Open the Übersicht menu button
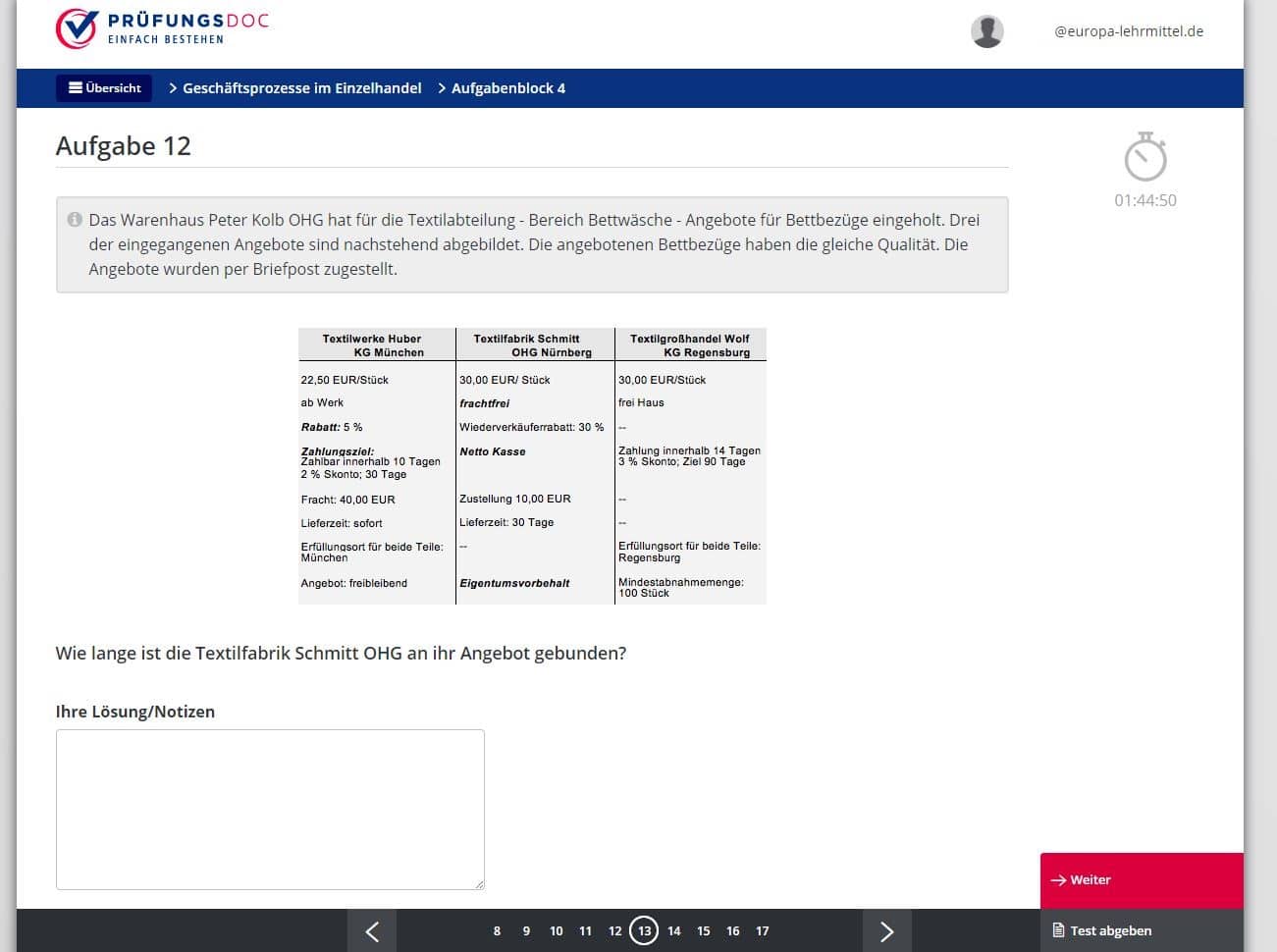This screenshot has width=1277, height=952. (104, 88)
